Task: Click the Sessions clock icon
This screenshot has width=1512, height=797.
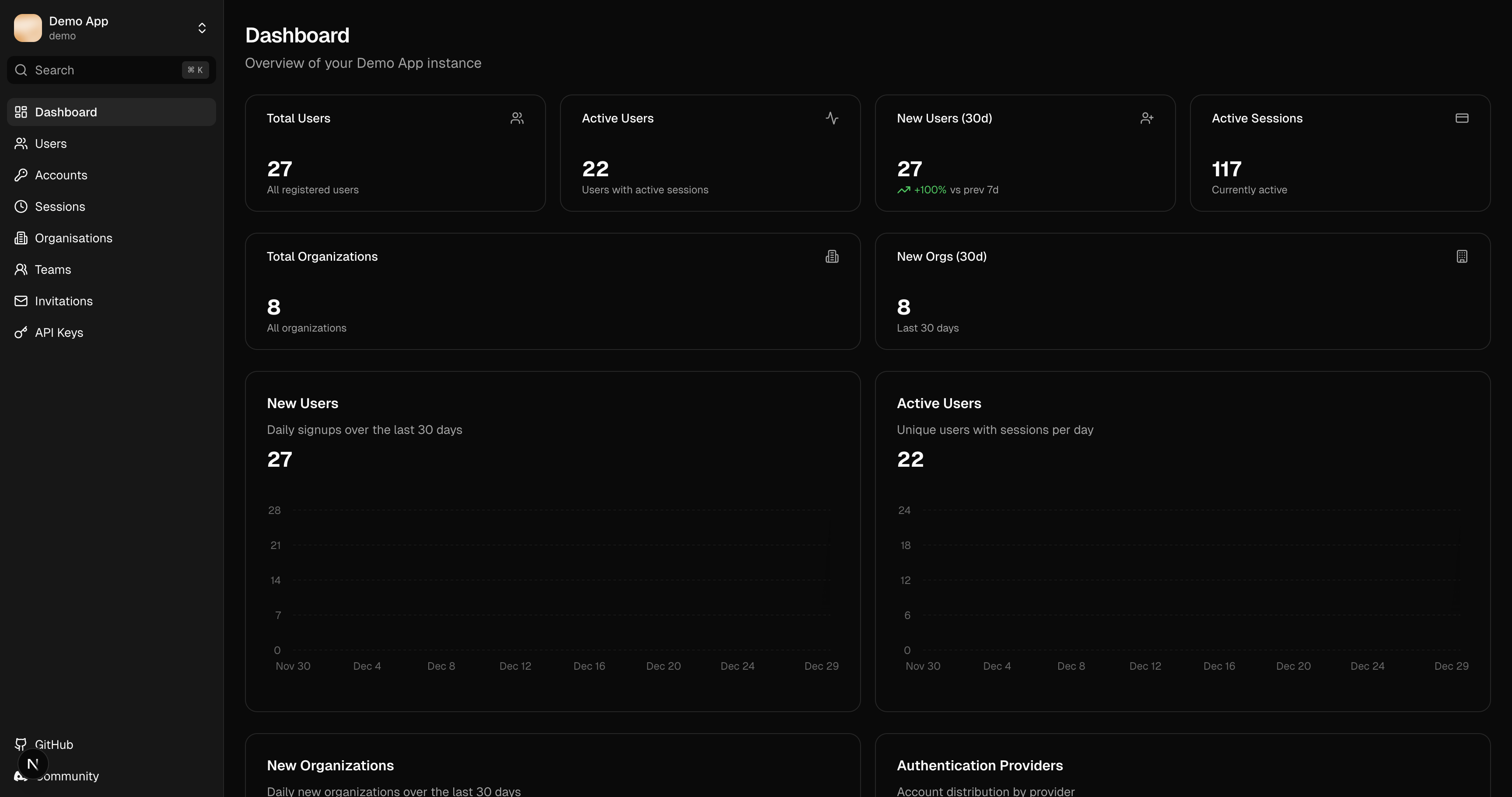Action: [x=21, y=206]
